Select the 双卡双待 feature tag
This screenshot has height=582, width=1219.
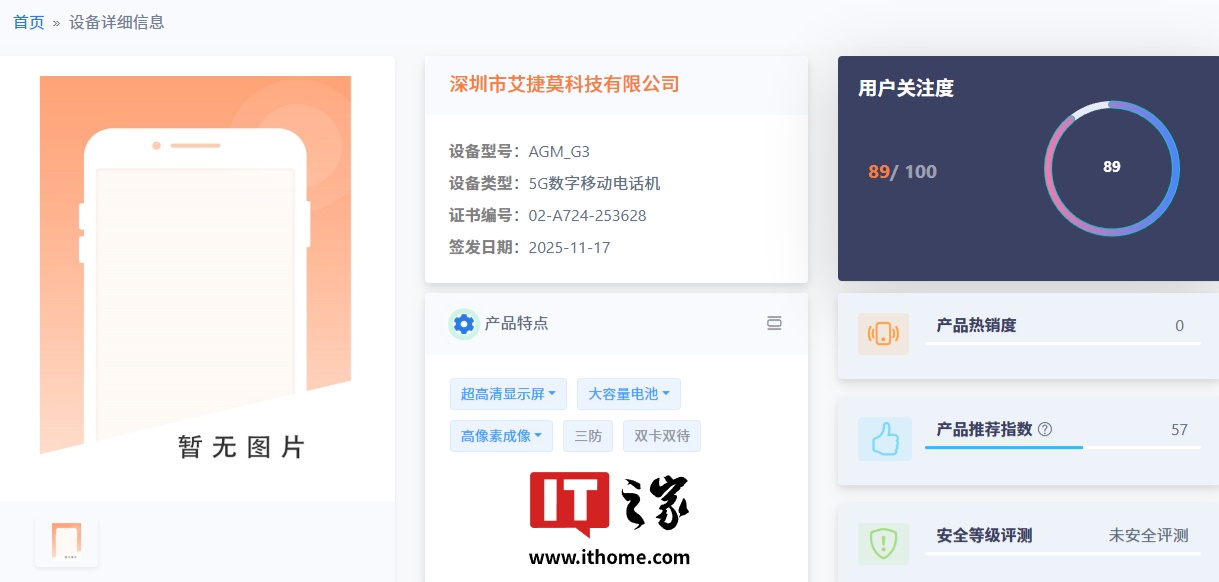[x=662, y=436]
